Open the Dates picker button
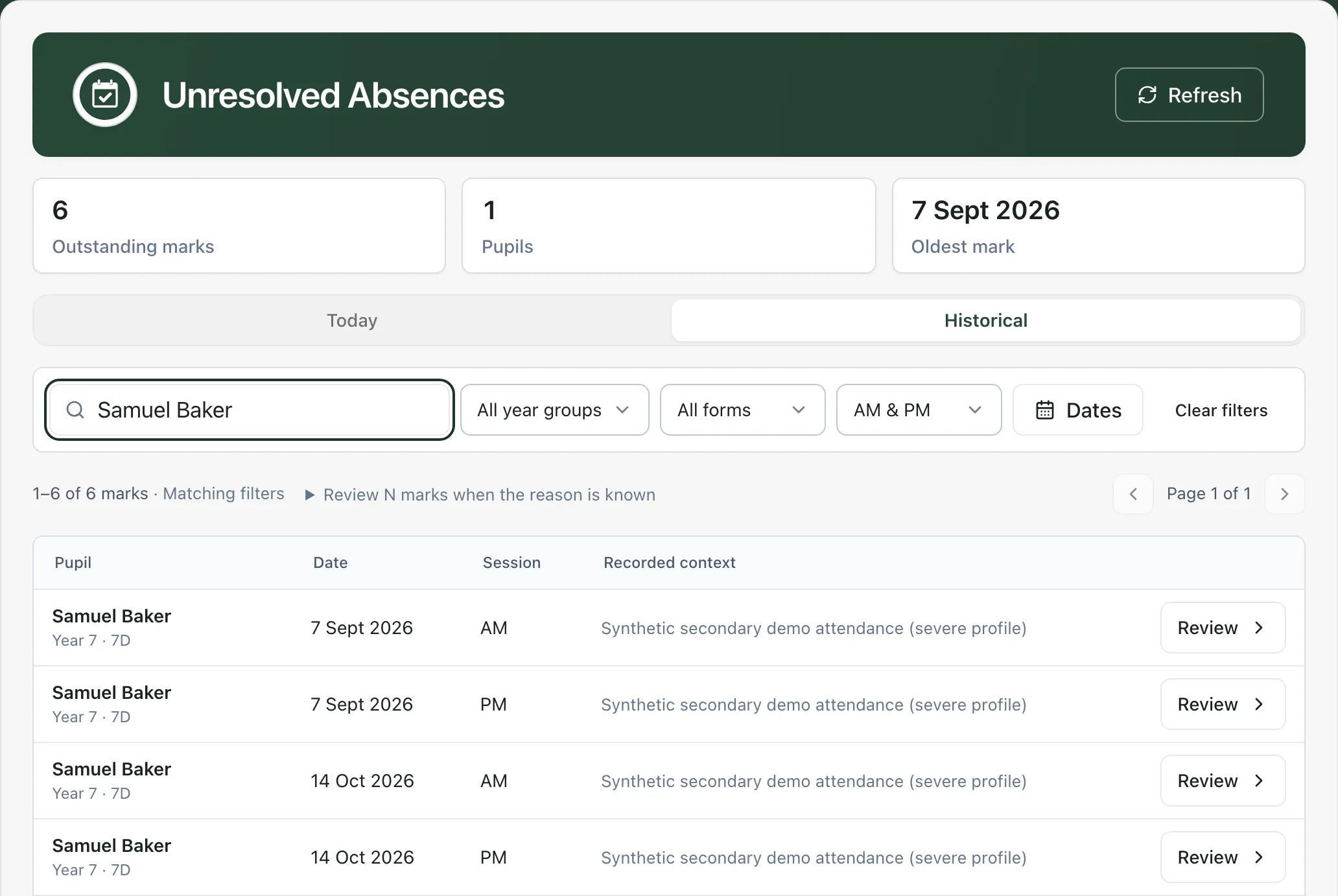This screenshot has height=896, width=1338. 1077,410
